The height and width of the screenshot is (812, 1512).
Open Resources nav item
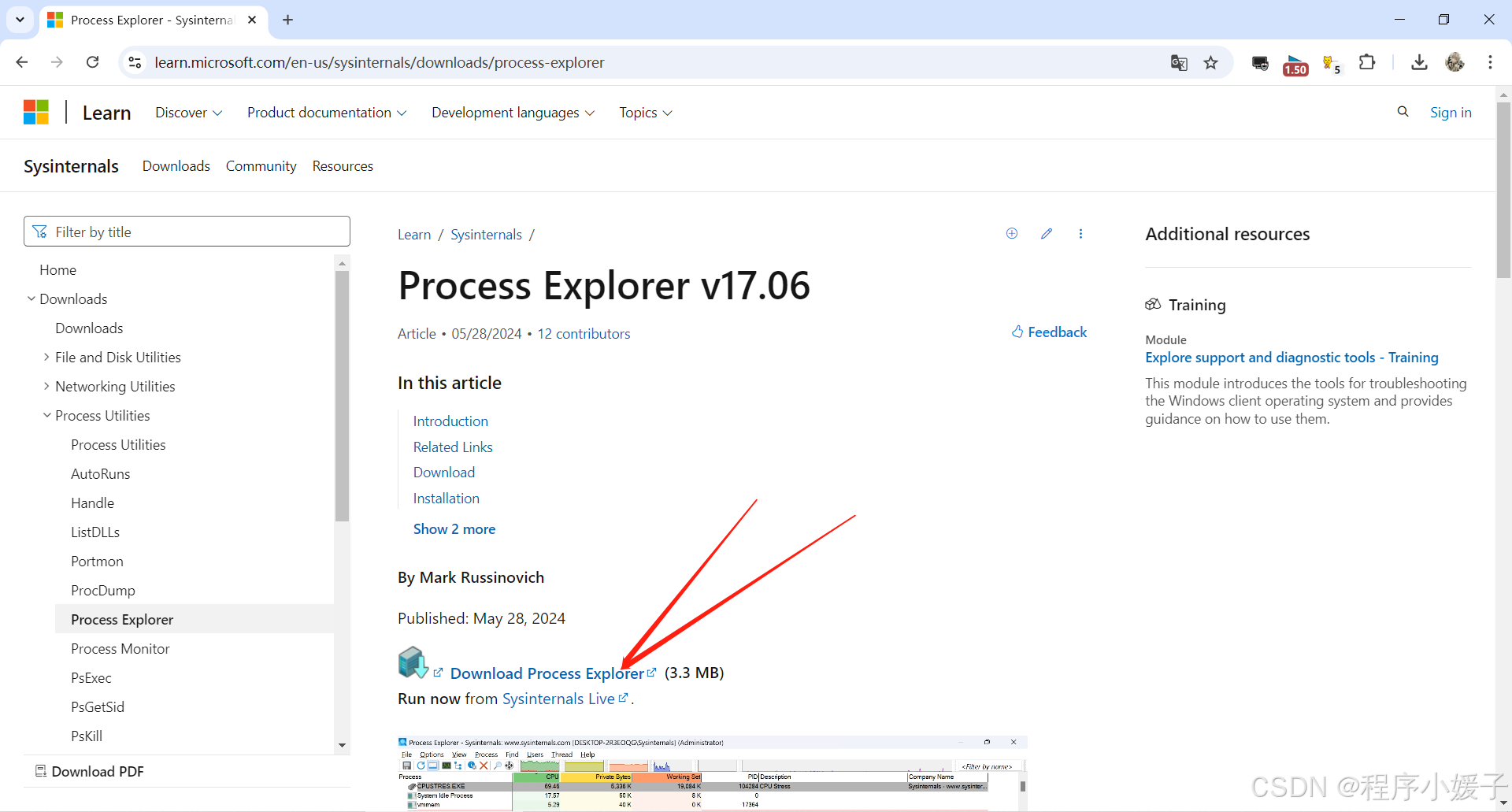[x=343, y=166]
